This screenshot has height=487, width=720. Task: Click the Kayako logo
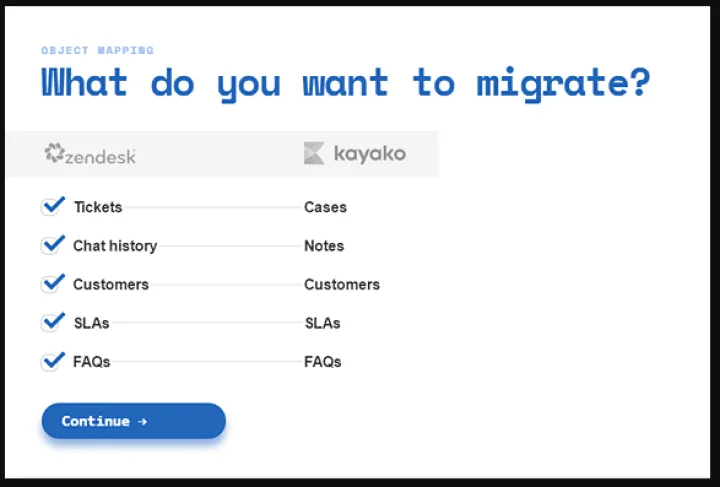(x=355, y=153)
